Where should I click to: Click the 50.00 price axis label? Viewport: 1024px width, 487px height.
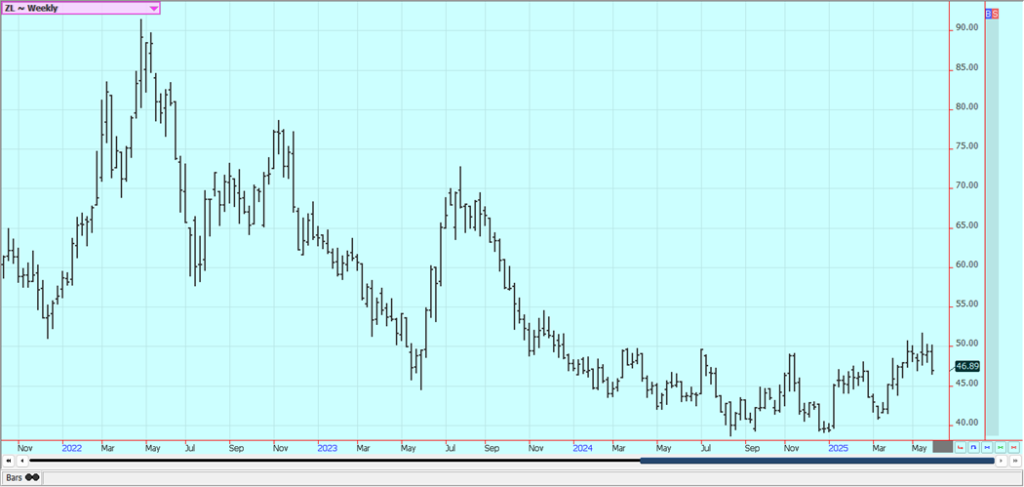tap(967, 343)
